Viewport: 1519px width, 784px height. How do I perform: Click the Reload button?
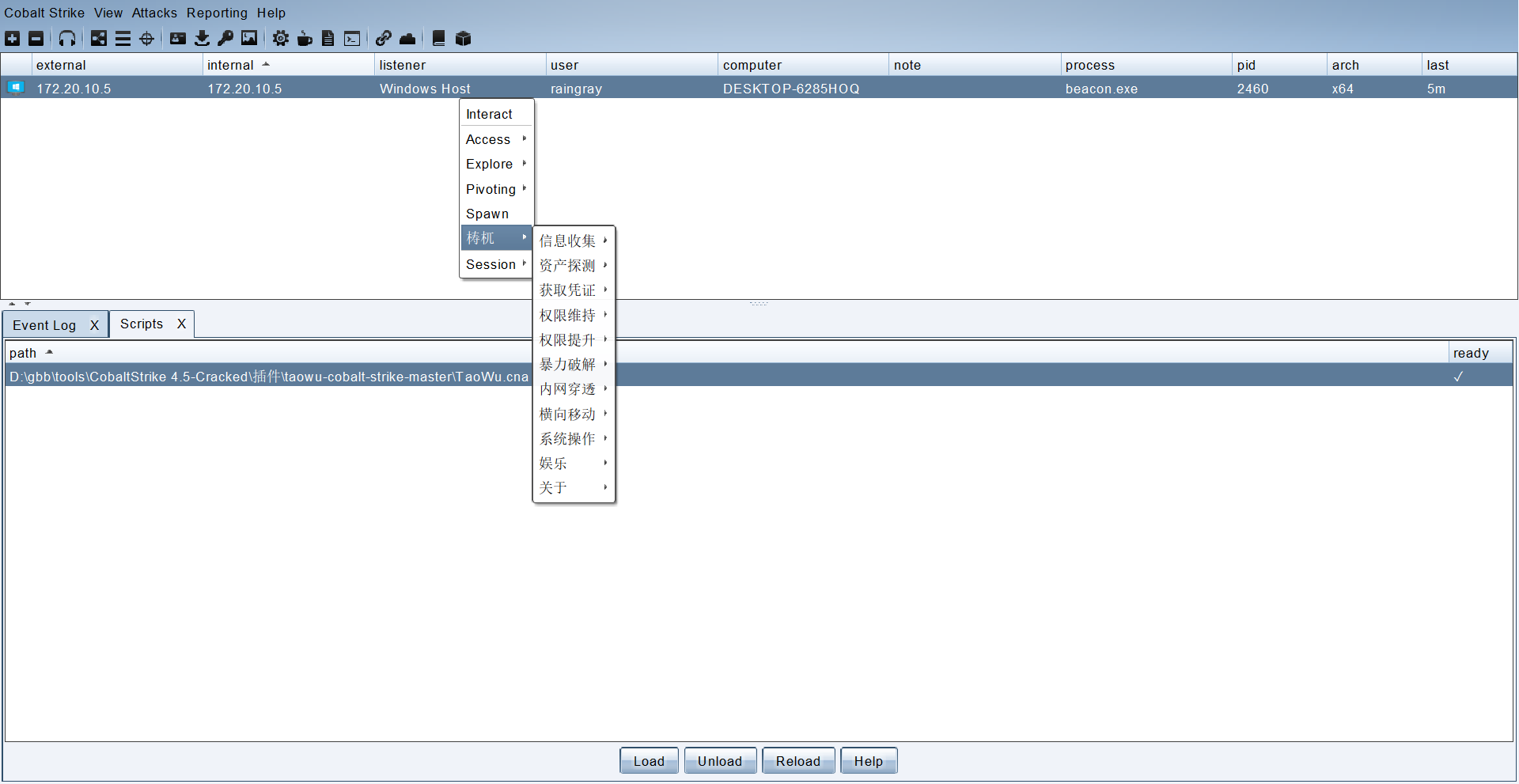[797, 761]
